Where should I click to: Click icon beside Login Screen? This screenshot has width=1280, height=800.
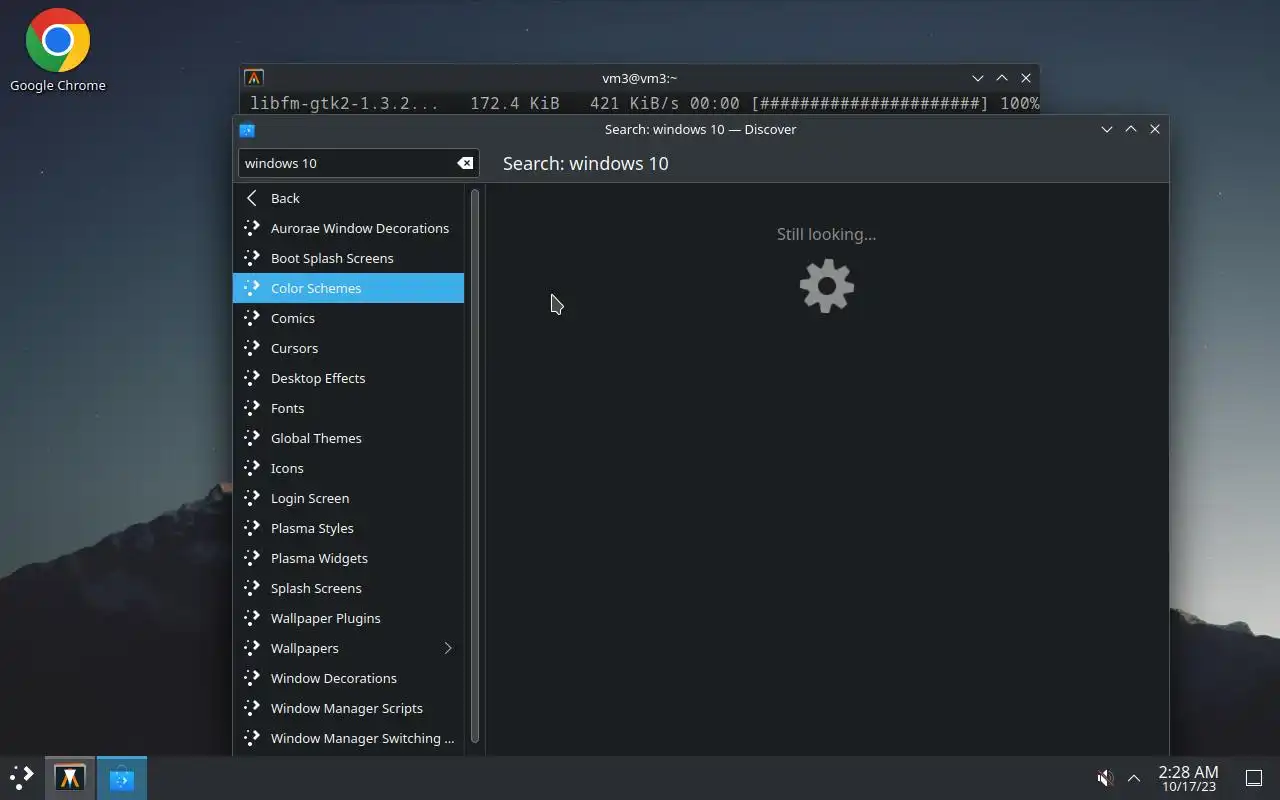click(x=252, y=498)
